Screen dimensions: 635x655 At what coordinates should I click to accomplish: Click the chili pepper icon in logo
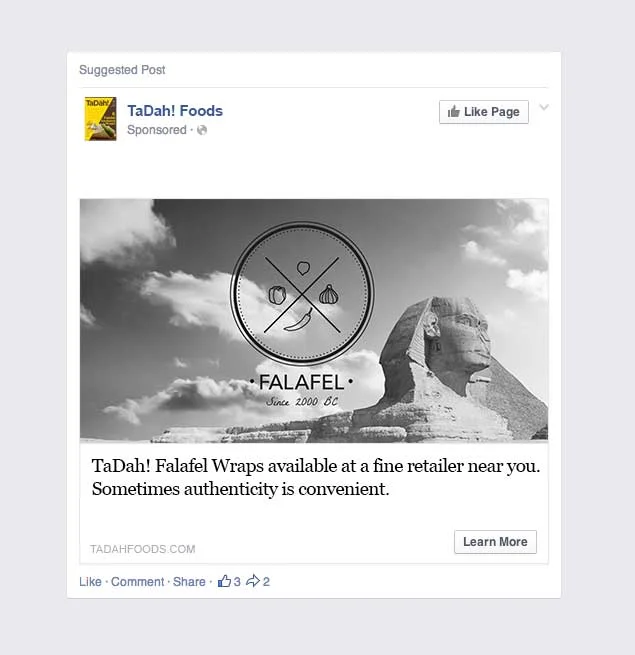(299, 320)
